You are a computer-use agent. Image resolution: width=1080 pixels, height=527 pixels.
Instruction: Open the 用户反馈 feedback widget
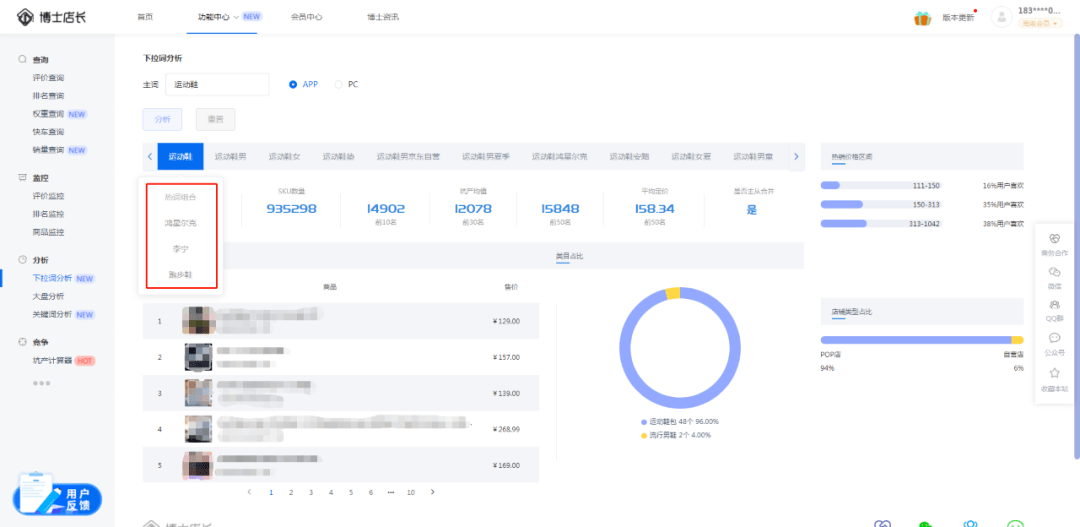(x=57, y=497)
